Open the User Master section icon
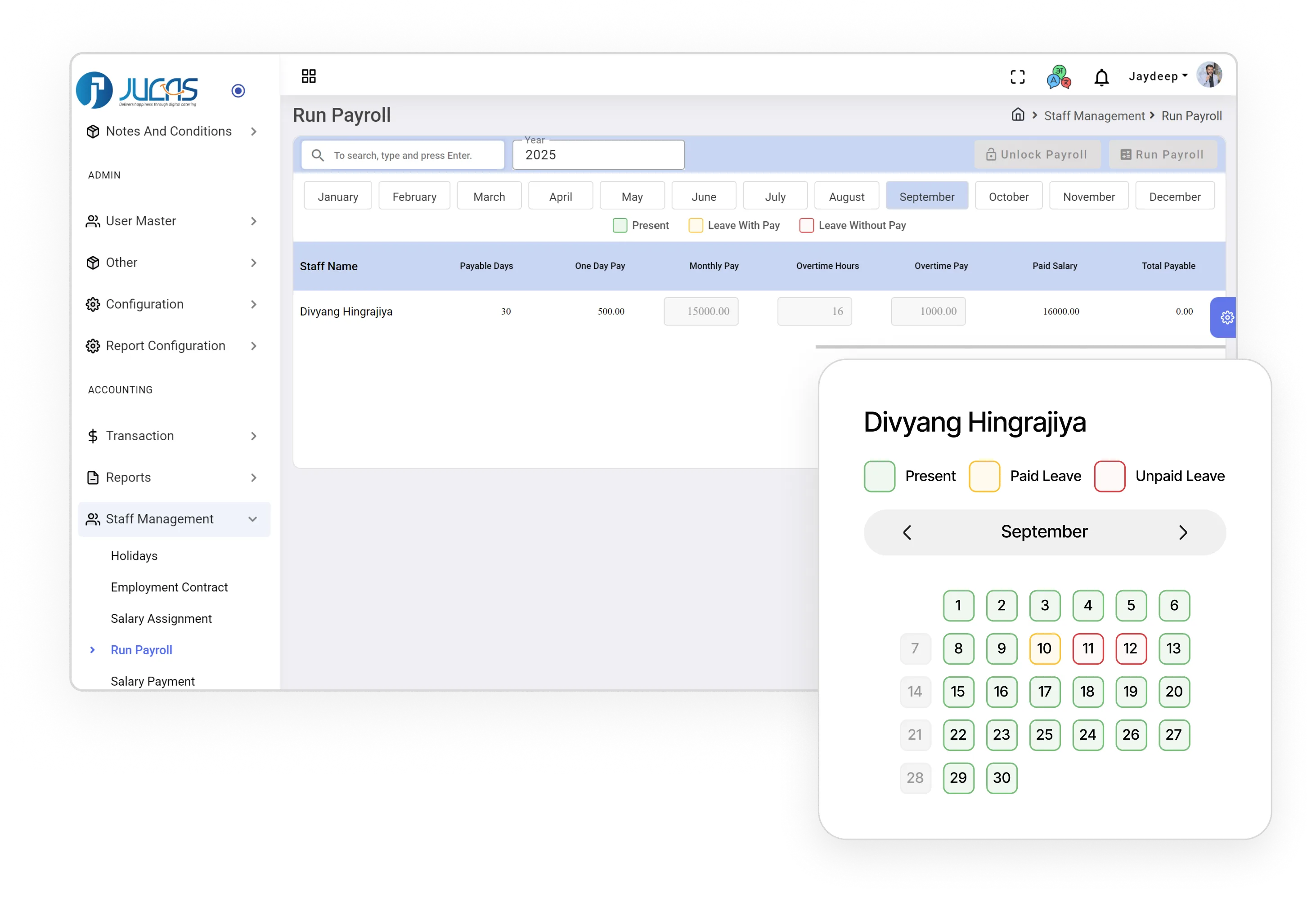This screenshot has height=898, width=1316. coord(94,221)
